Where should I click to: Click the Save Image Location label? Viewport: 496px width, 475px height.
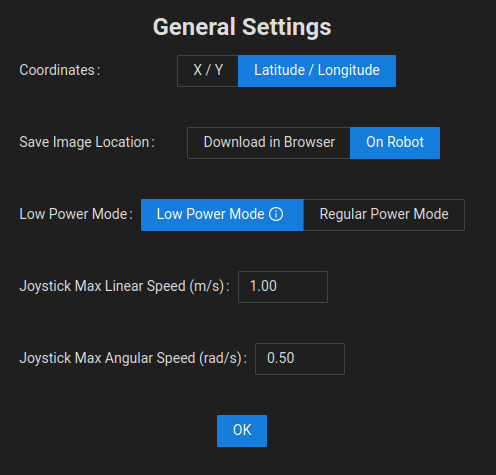pos(87,142)
